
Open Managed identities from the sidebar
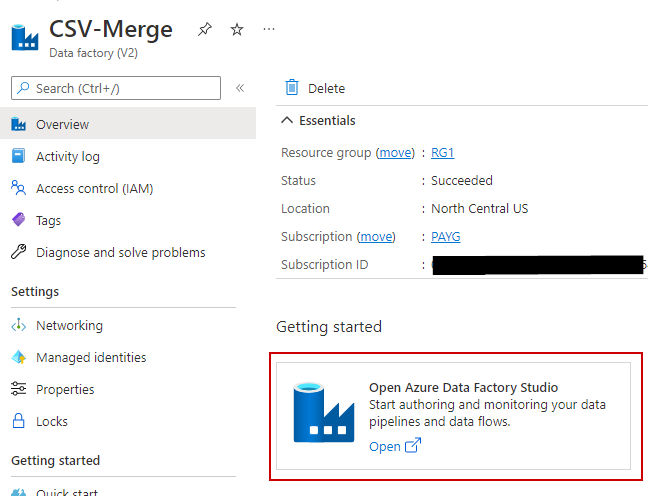point(90,357)
